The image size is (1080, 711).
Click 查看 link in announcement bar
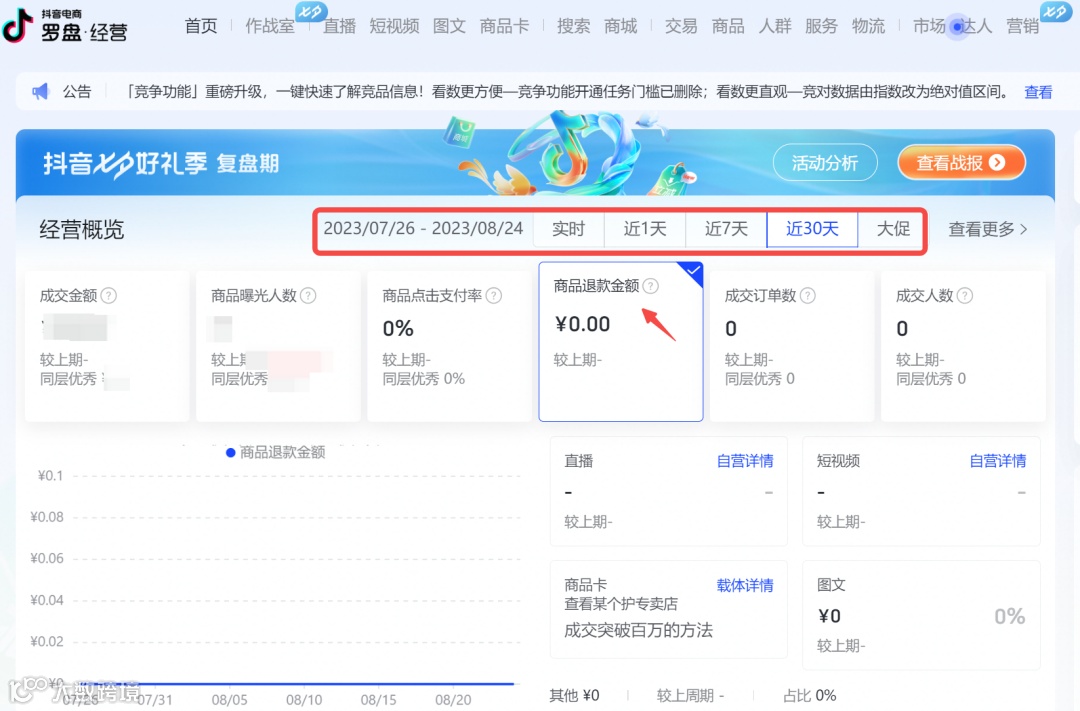1038,92
